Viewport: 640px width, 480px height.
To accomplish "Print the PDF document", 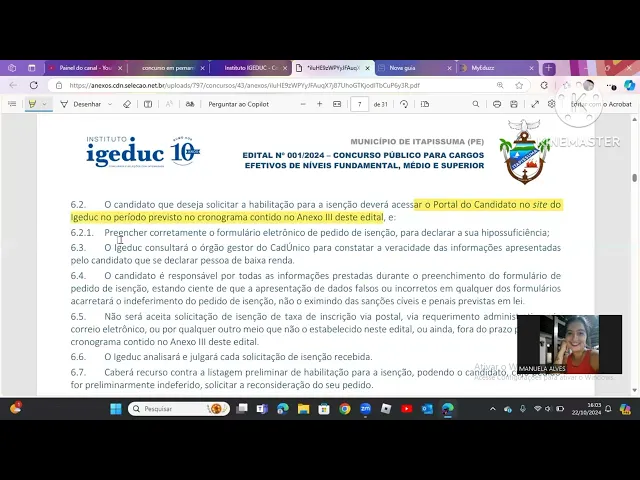I will (497, 104).
